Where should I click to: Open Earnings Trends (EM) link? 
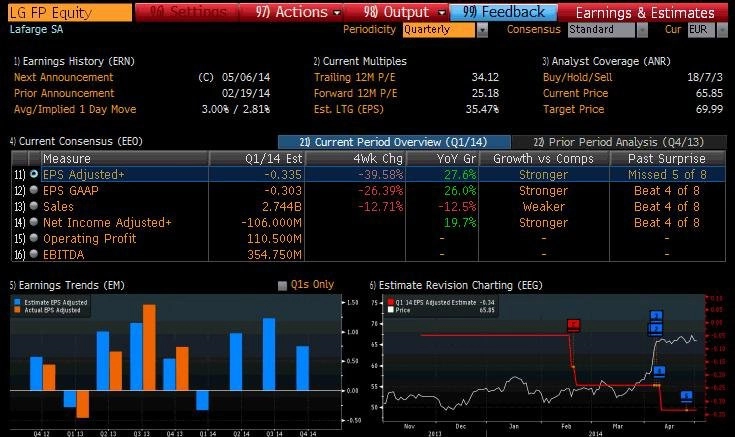coord(68,285)
